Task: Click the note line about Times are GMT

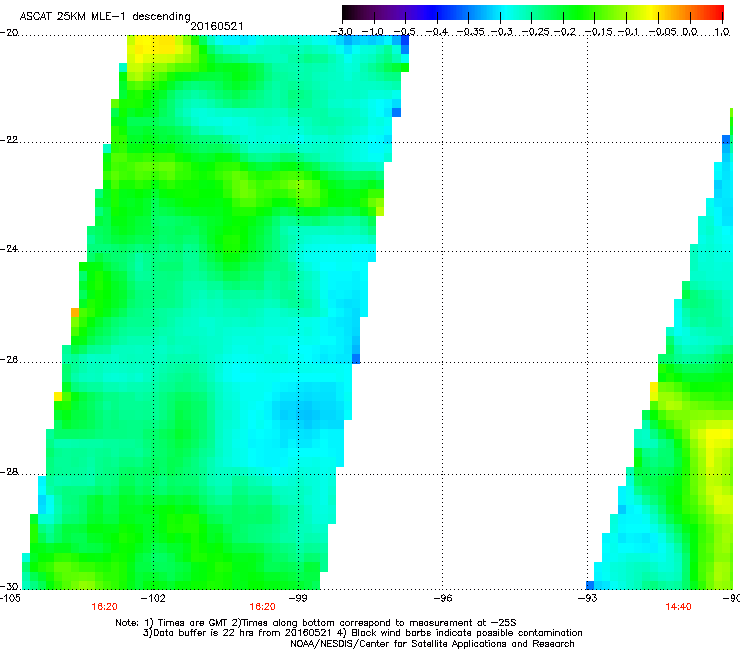Action: 316,623
